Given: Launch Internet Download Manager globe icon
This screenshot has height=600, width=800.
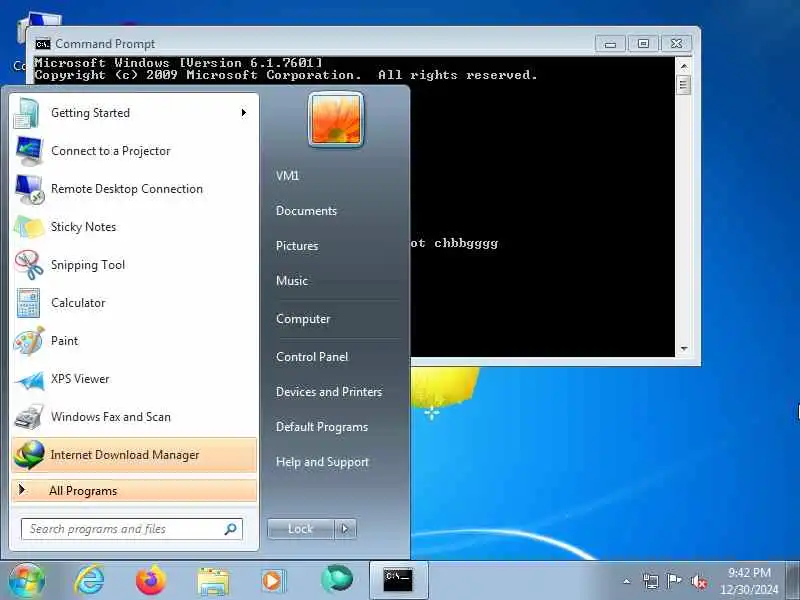Looking at the screenshot, I should (x=29, y=455).
